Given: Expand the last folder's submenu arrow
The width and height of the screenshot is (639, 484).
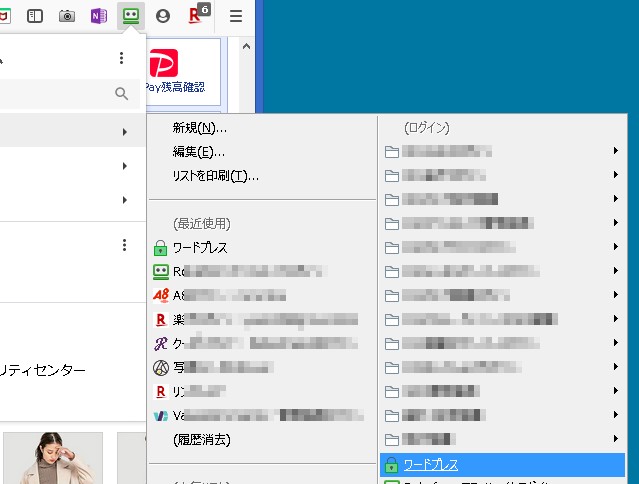Looking at the screenshot, I should point(616,438).
